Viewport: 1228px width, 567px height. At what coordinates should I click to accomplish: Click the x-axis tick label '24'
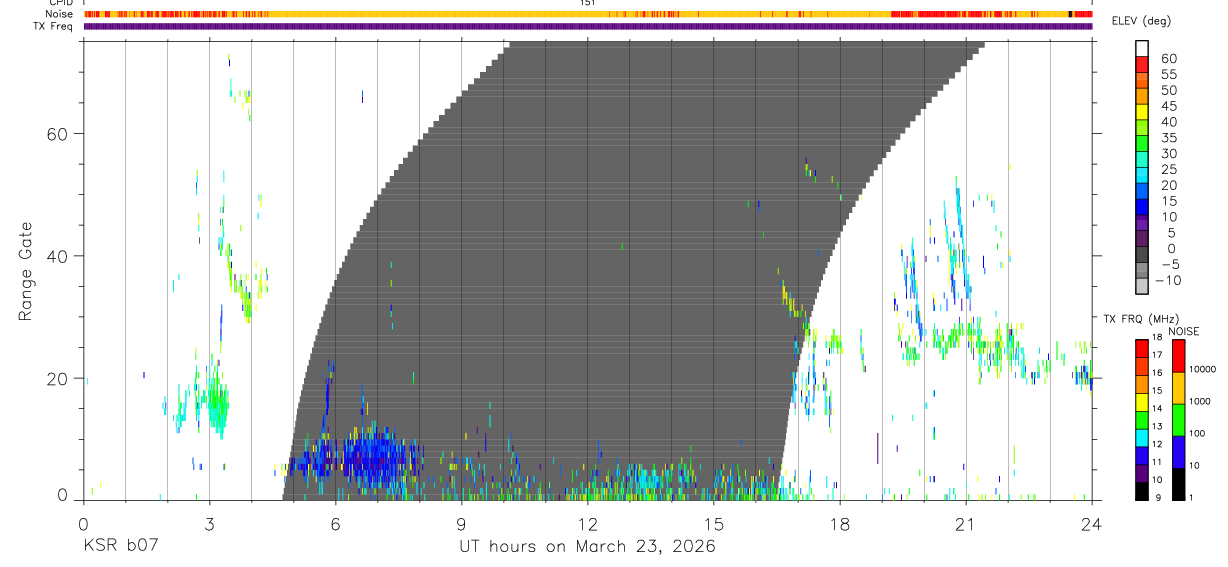pos(1092,523)
